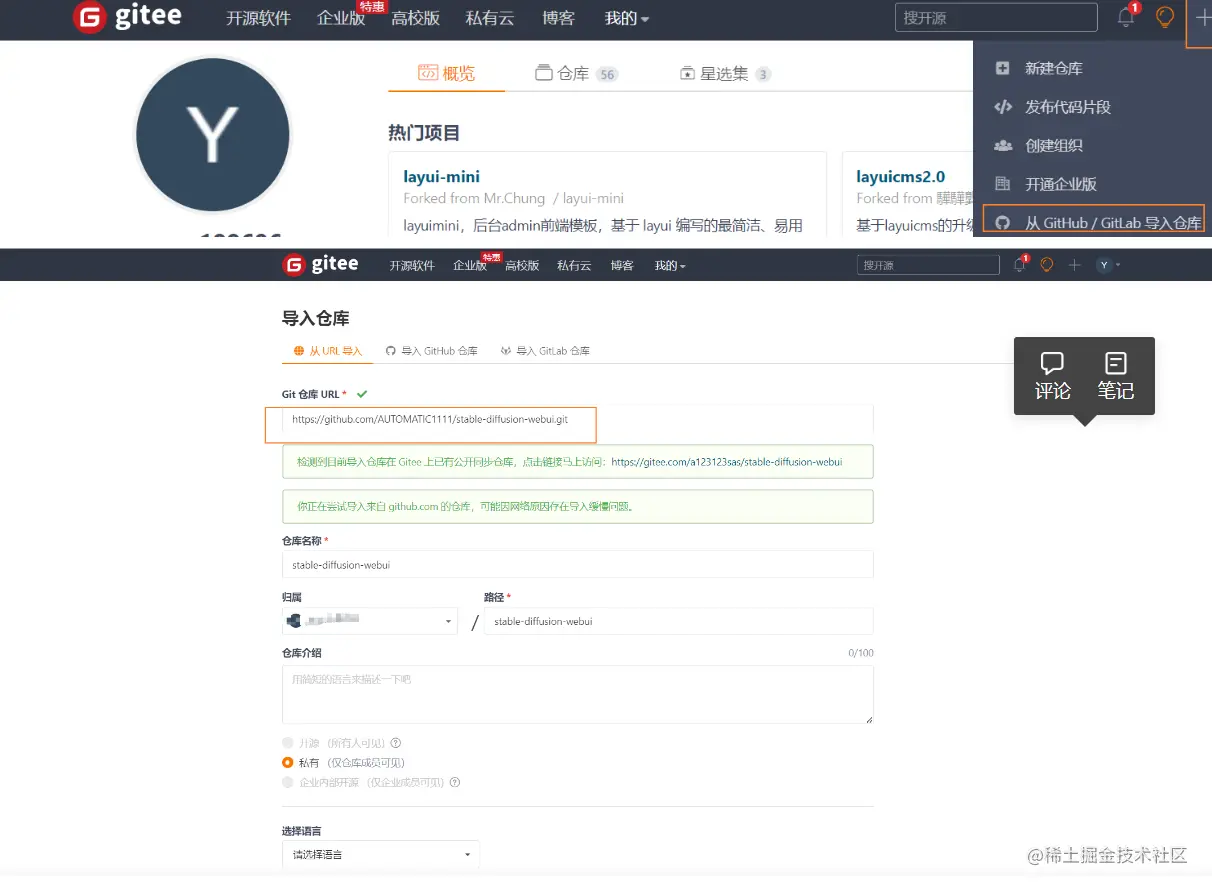The width and height of the screenshot is (1212, 890).
Task: Open the layuicms2.0 project link
Action: tap(900, 177)
